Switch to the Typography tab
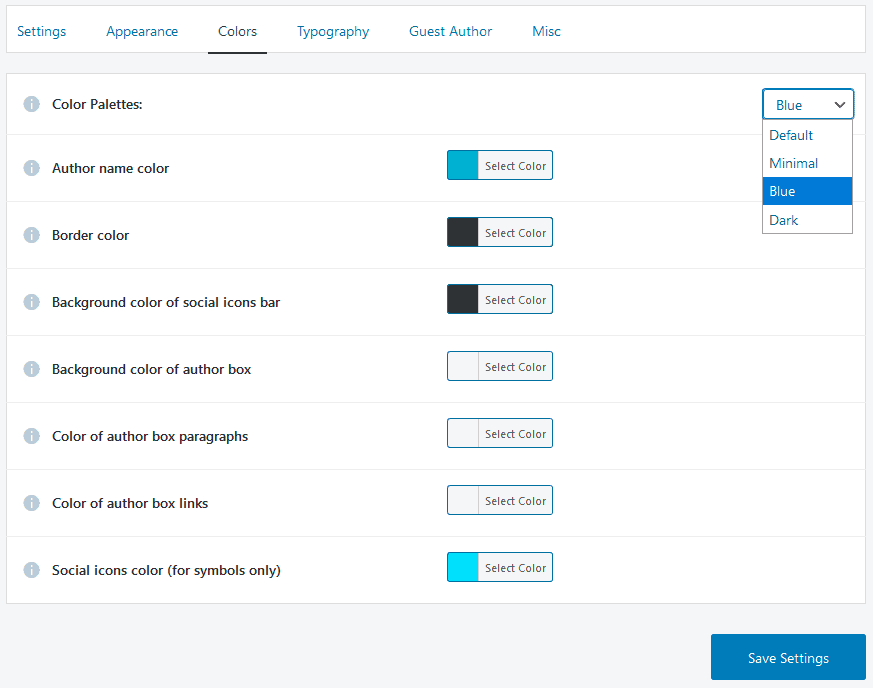This screenshot has width=873, height=688. [333, 32]
